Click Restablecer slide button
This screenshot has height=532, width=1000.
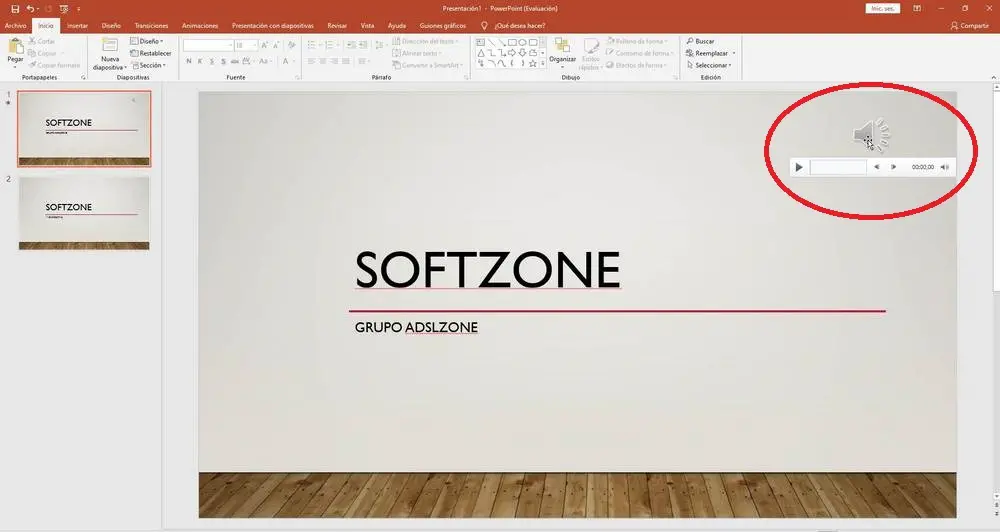tap(151, 53)
